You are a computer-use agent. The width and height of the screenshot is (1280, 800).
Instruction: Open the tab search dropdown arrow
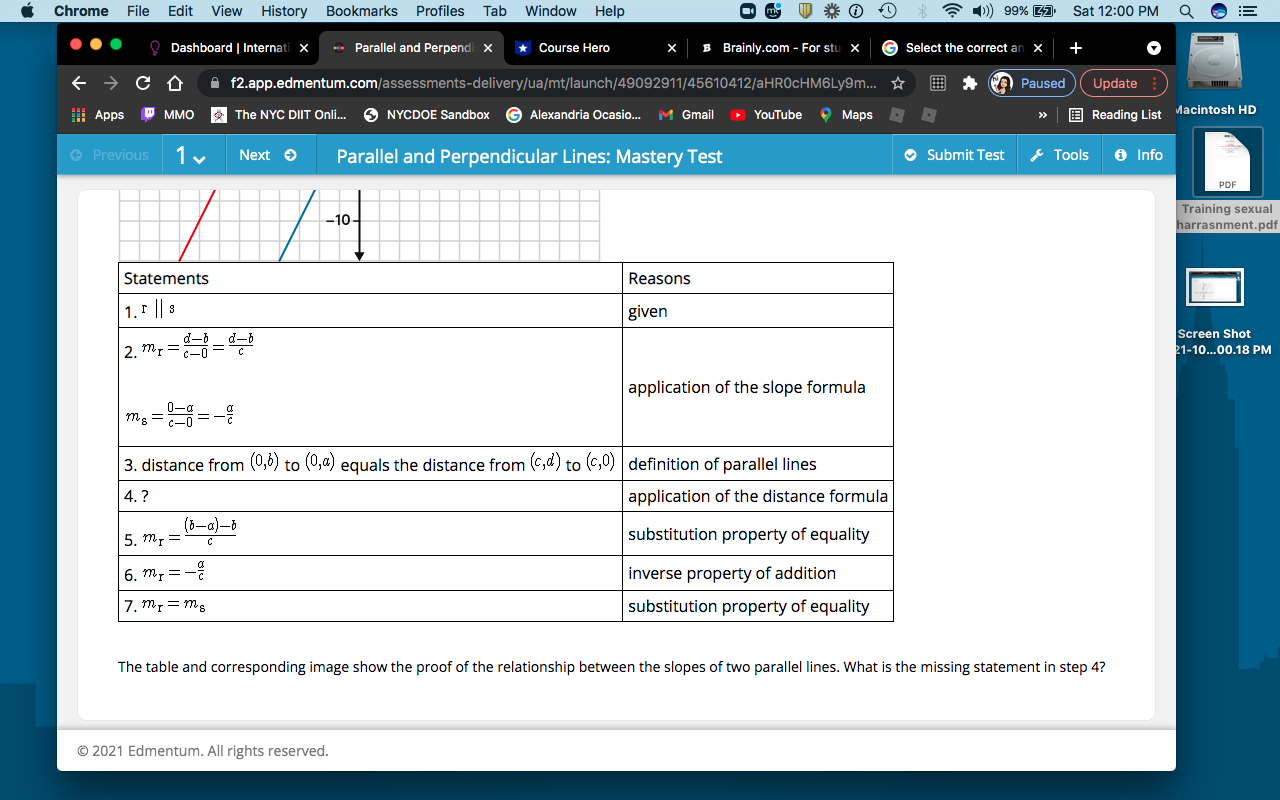click(x=1154, y=48)
